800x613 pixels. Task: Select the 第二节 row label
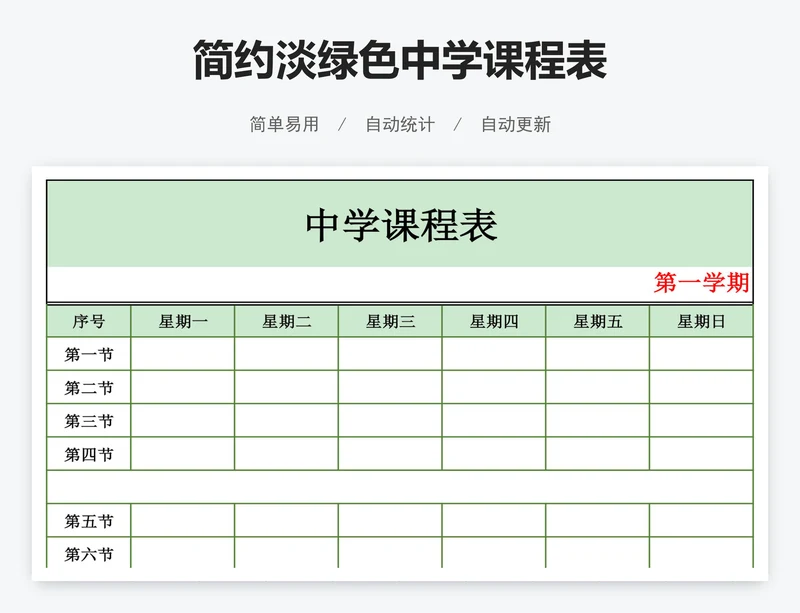point(89,387)
